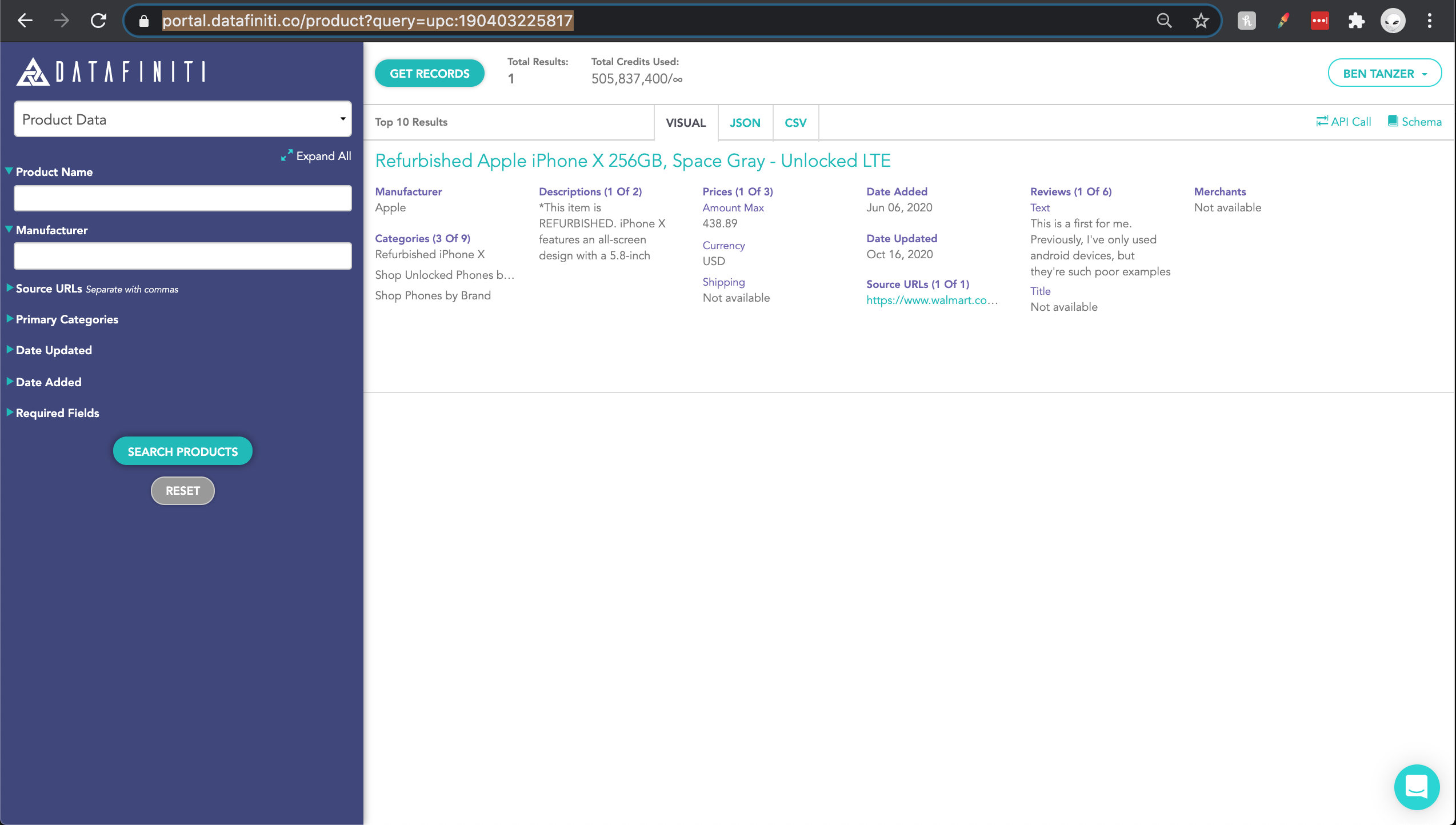Click the Reviews (1 Of 6) heading

coord(1071,192)
